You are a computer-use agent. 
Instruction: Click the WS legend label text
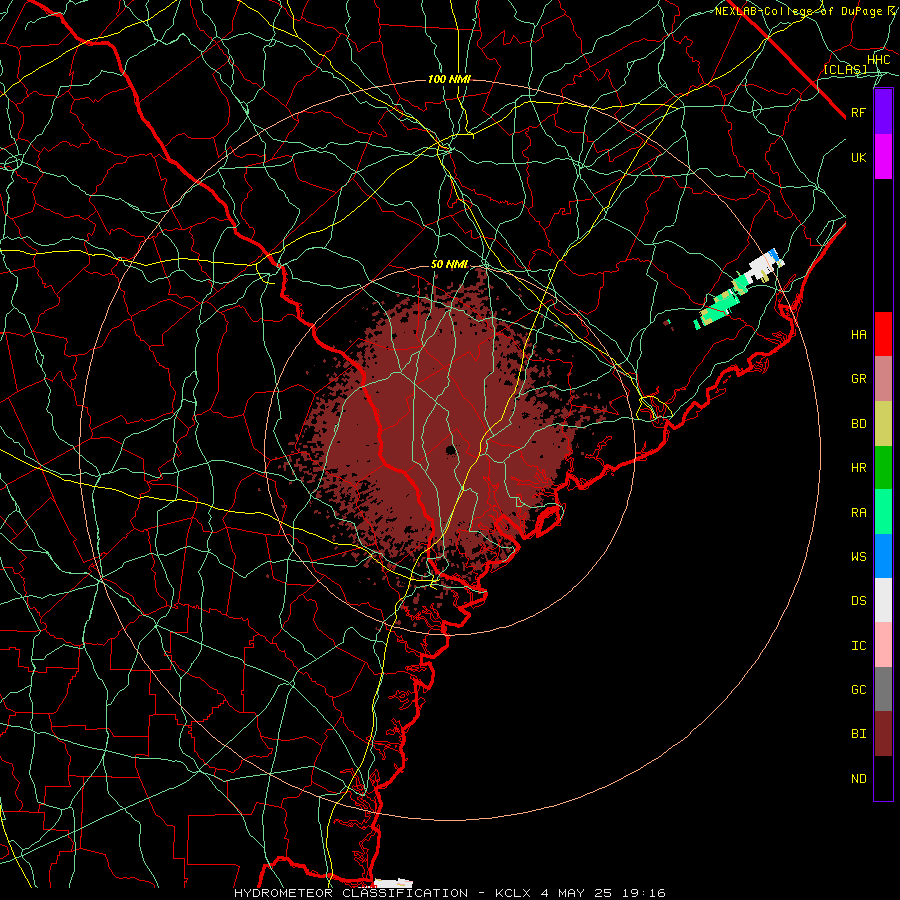(x=859, y=557)
